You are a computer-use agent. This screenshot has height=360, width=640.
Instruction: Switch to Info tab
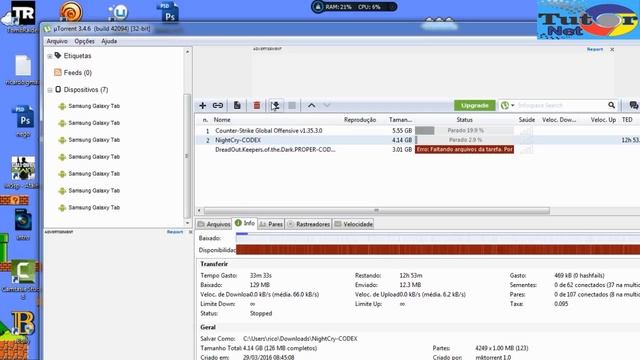(244, 223)
